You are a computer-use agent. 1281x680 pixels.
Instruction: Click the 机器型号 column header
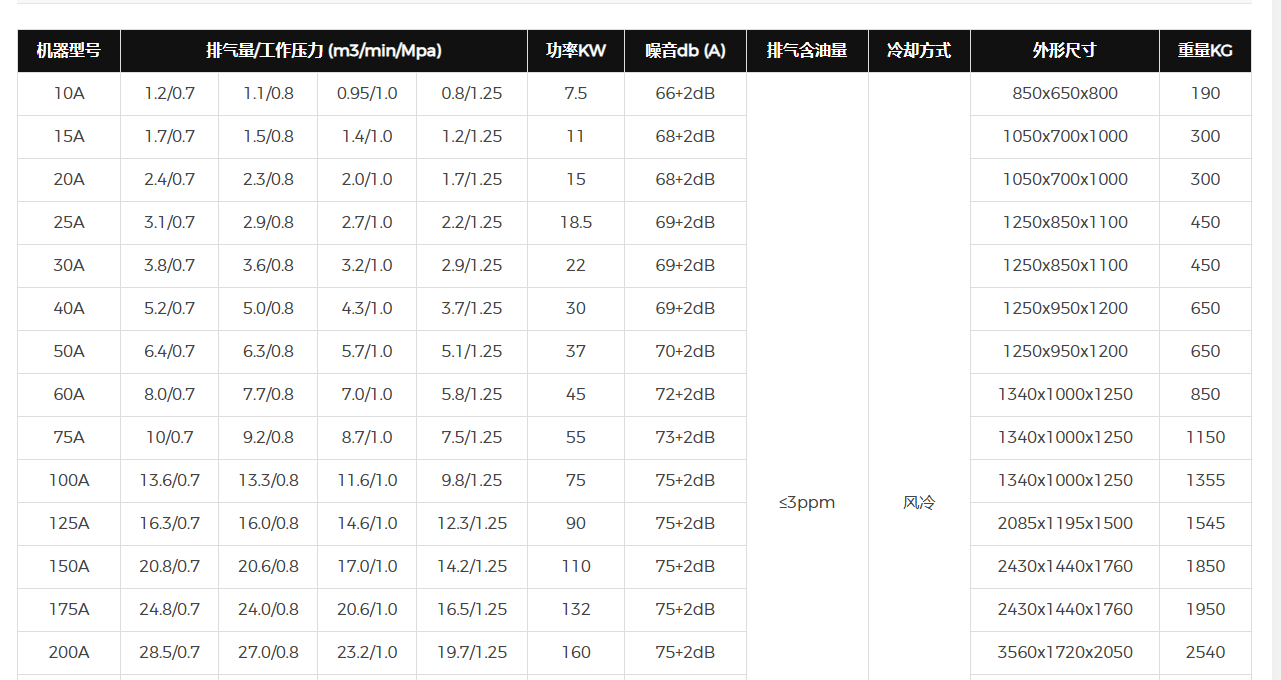(x=69, y=51)
